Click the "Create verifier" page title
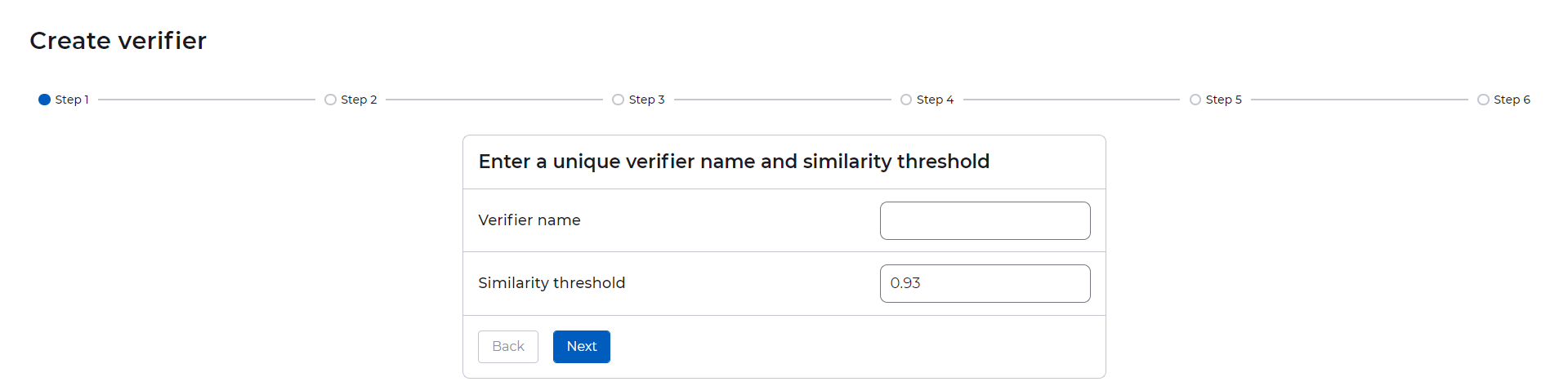The width and height of the screenshot is (1568, 386). tap(118, 41)
